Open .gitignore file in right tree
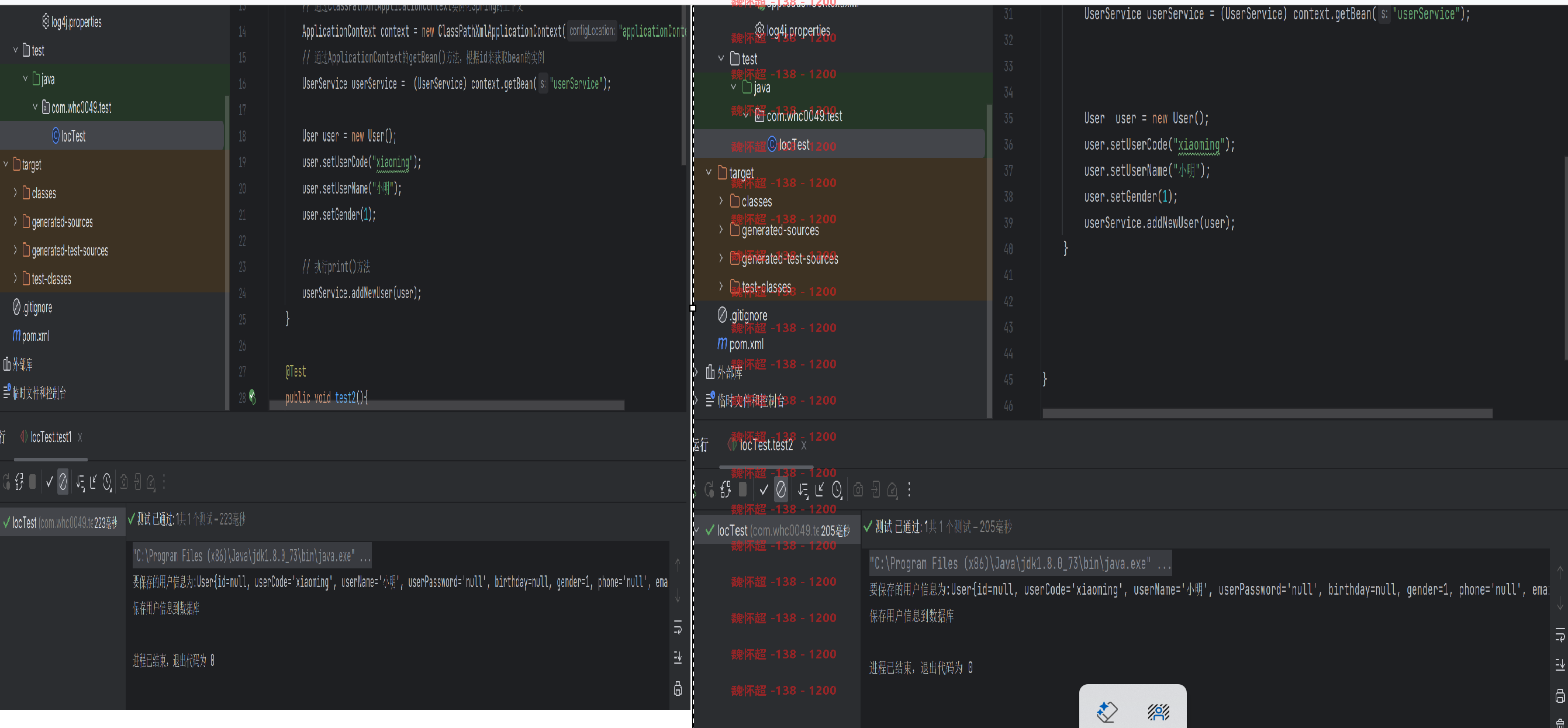Viewport: 1568px width, 728px height. pyautogui.click(x=742, y=315)
